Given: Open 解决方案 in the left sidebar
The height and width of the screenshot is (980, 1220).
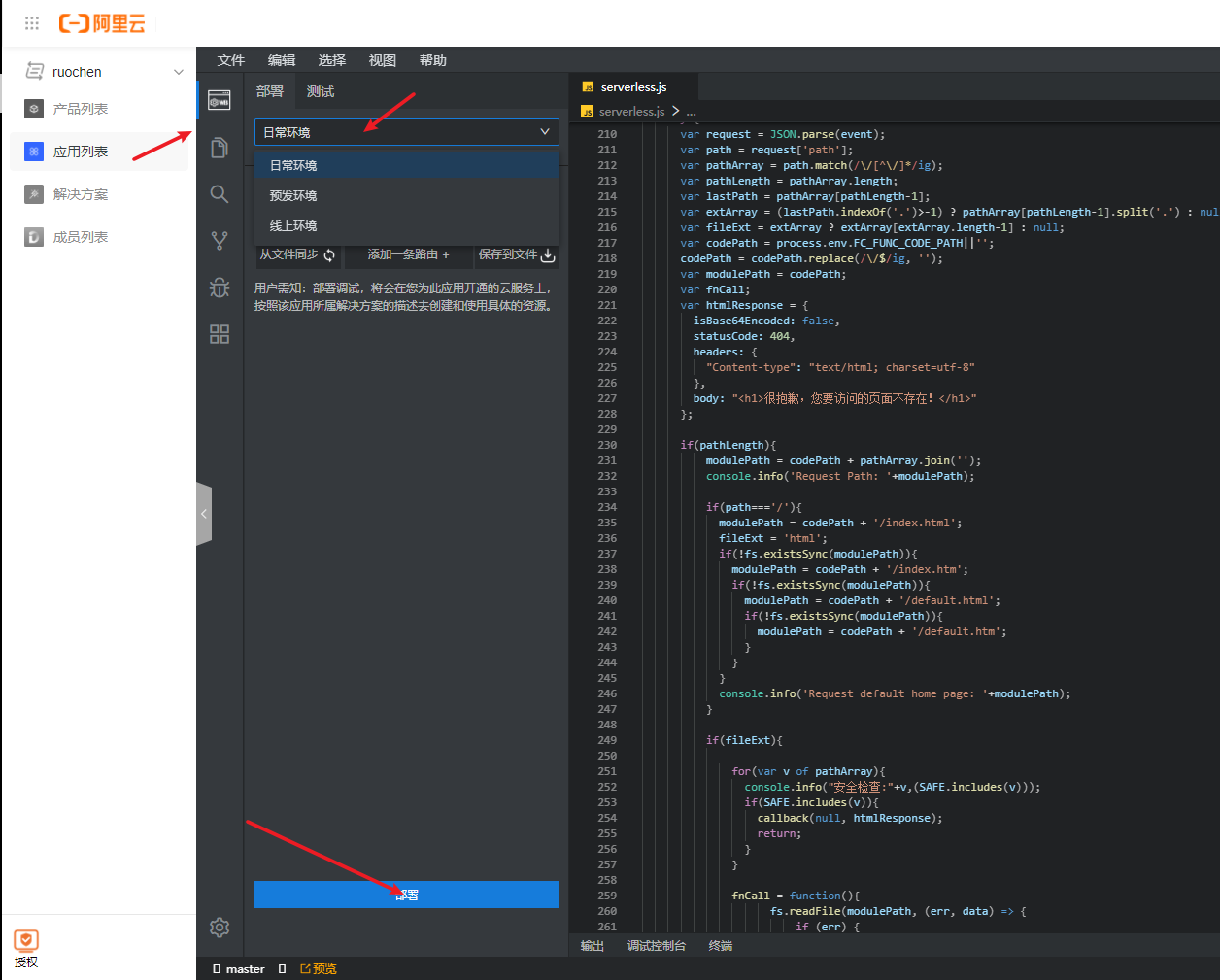Looking at the screenshot, I should (81, 194).
